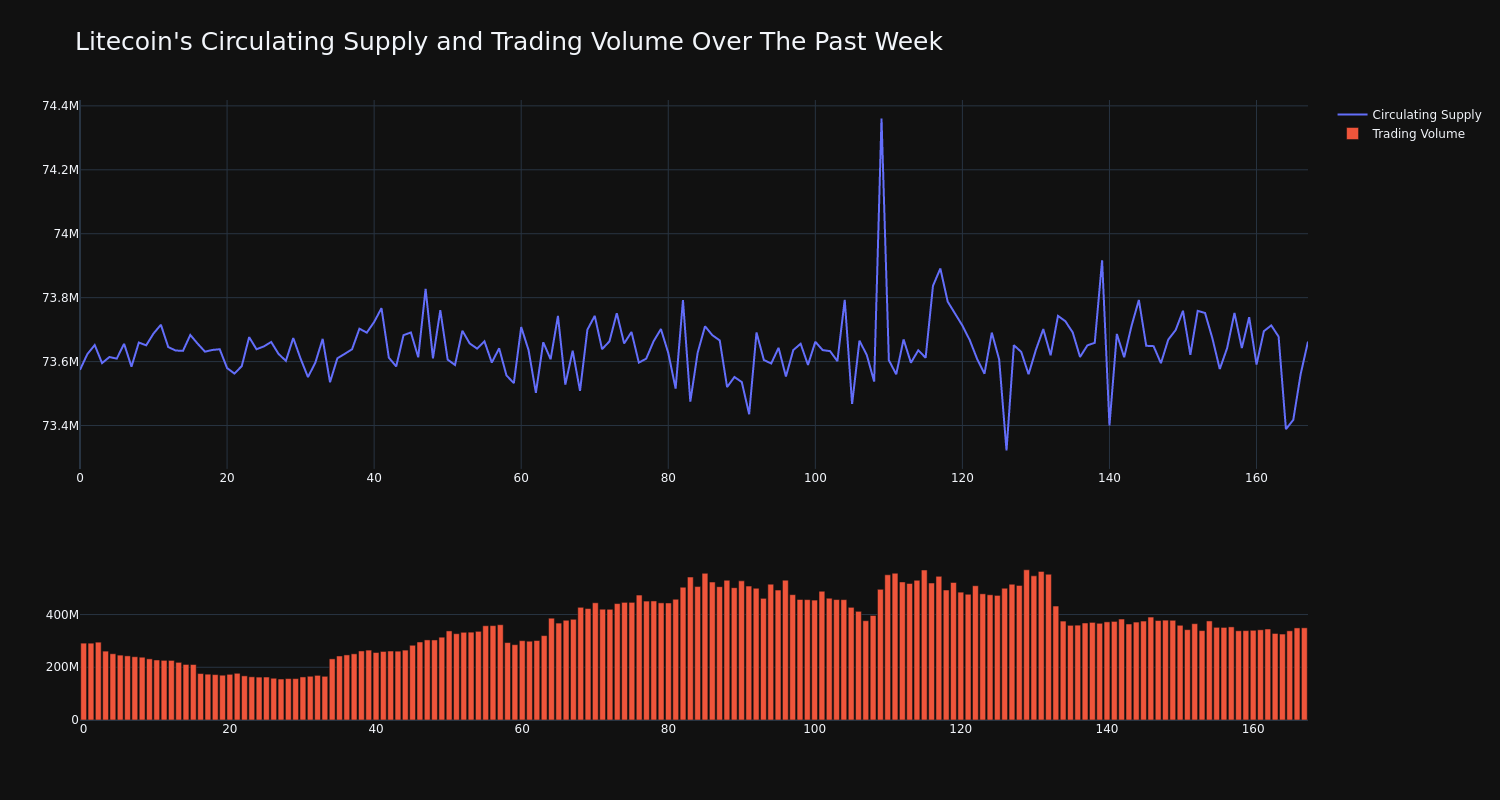Click the chart title about Litecoin's Circulating Supply

508,42
